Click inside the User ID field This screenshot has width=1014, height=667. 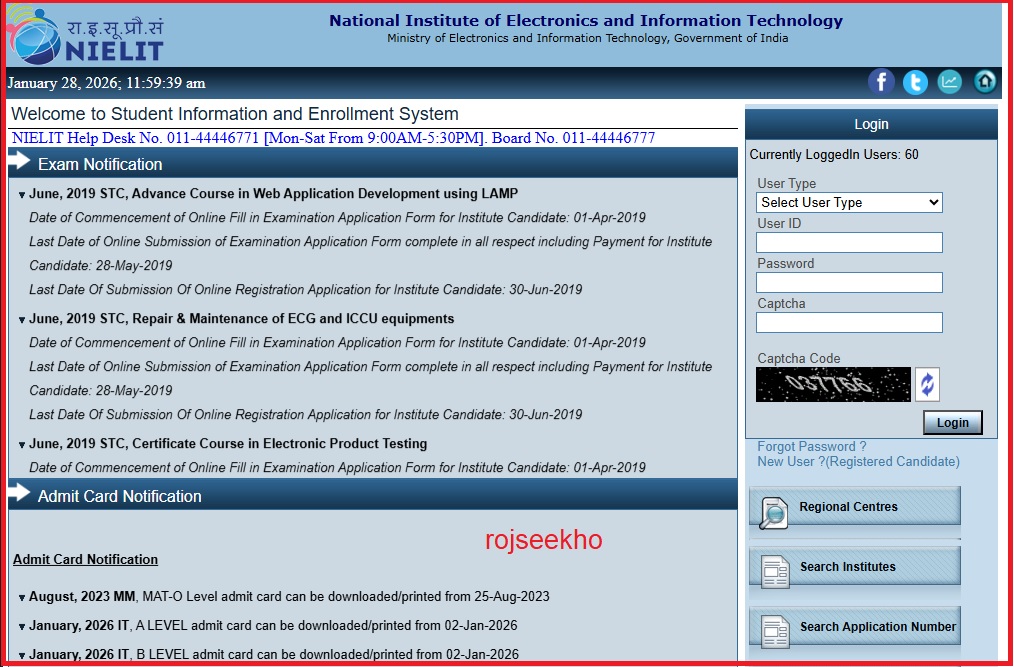(848, 242)
